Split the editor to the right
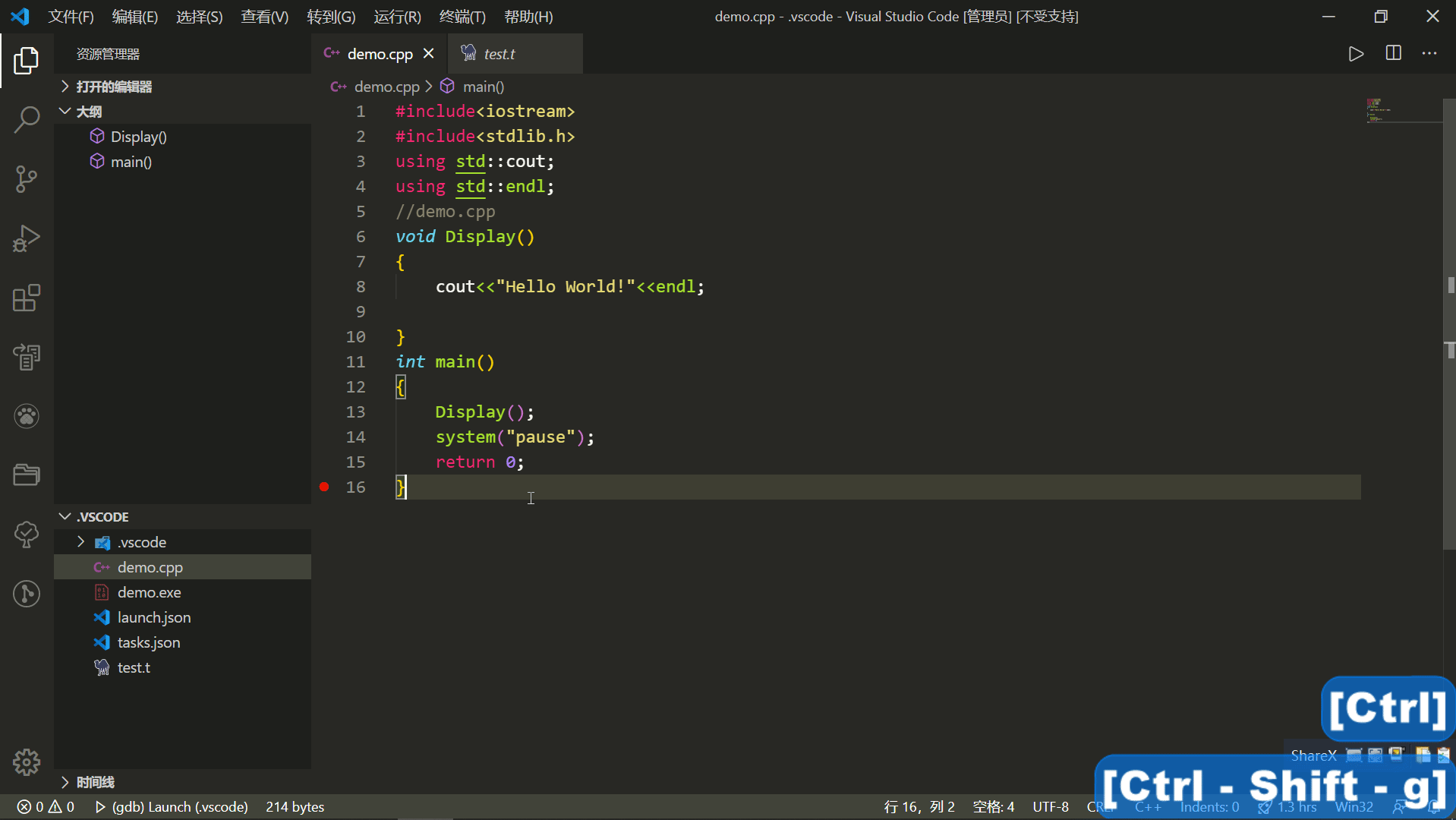Screen dimensions: 1456x820 pyautogui.click(x=1394, y=53)
